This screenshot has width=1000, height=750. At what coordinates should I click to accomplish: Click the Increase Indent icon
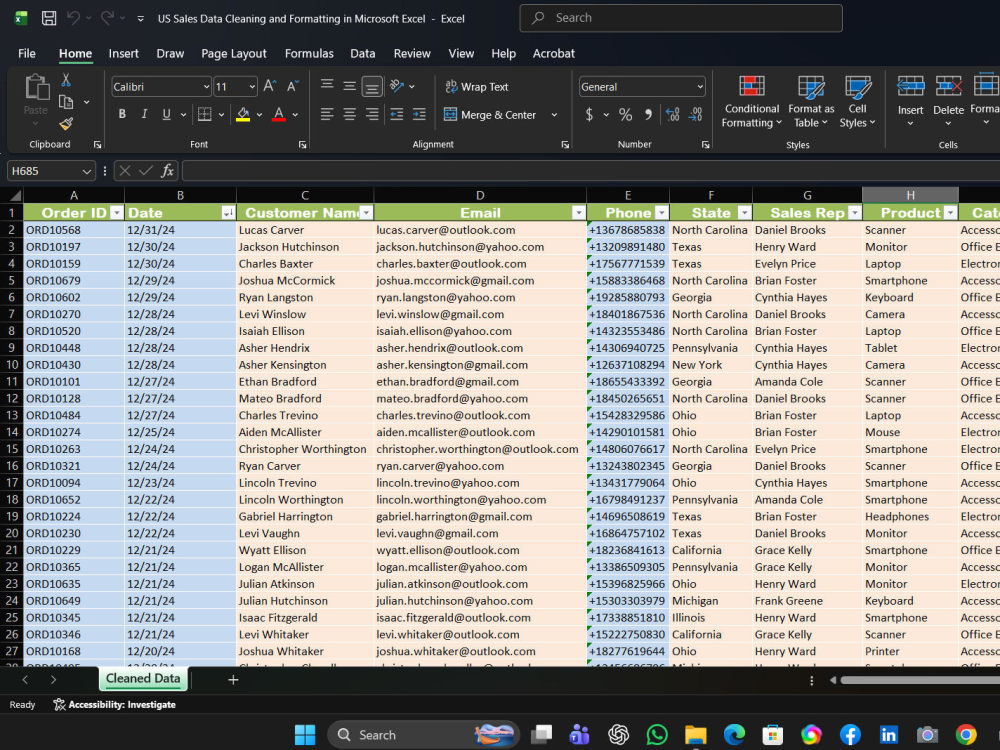[x=419, y=114]
